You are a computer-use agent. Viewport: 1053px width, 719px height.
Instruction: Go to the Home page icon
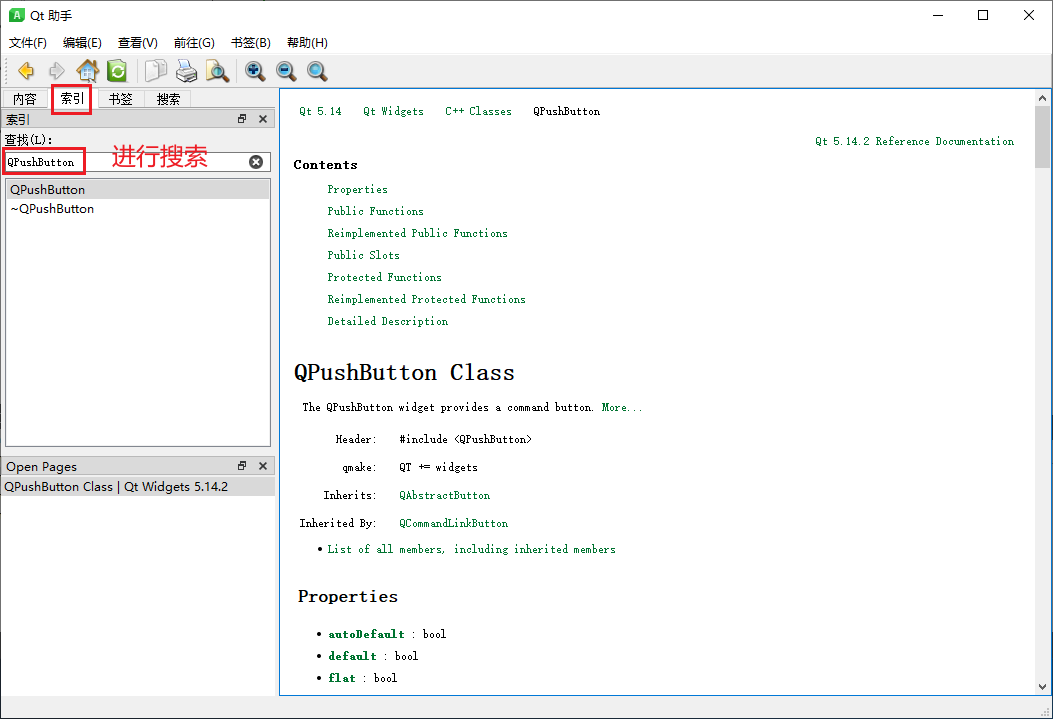pos(87,70)
